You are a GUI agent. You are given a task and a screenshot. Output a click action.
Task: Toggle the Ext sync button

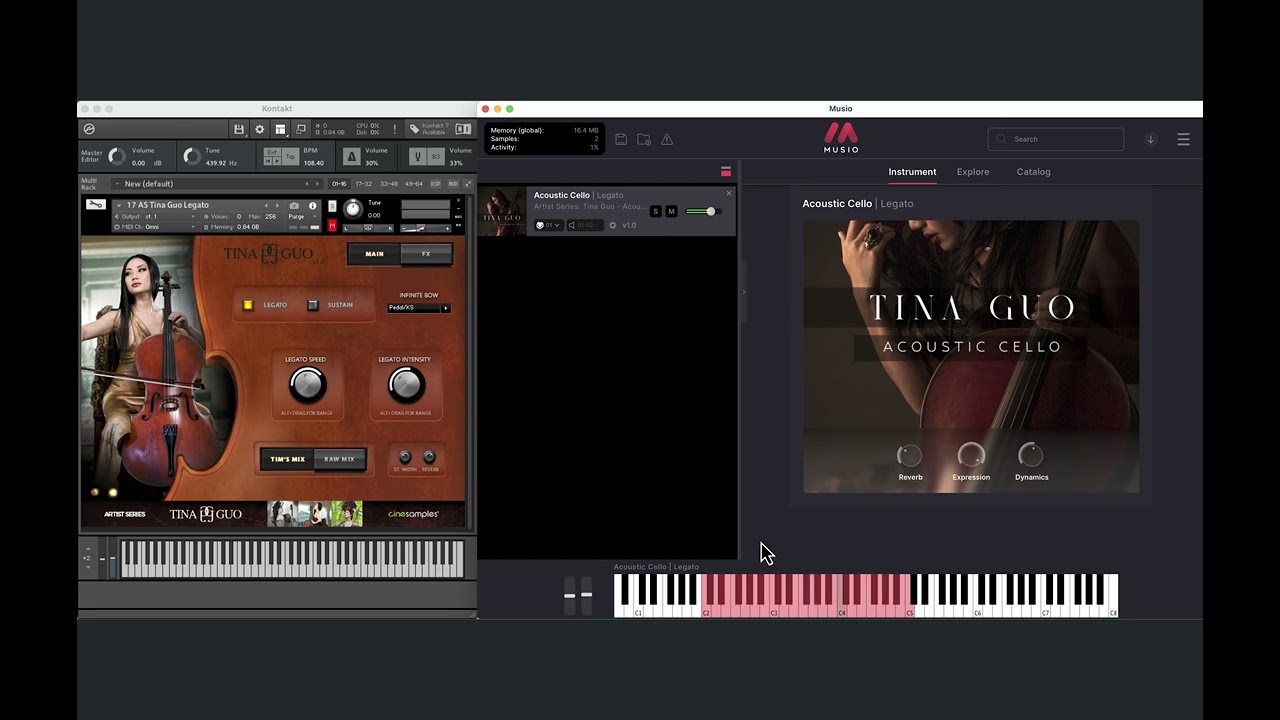point(272,152)
